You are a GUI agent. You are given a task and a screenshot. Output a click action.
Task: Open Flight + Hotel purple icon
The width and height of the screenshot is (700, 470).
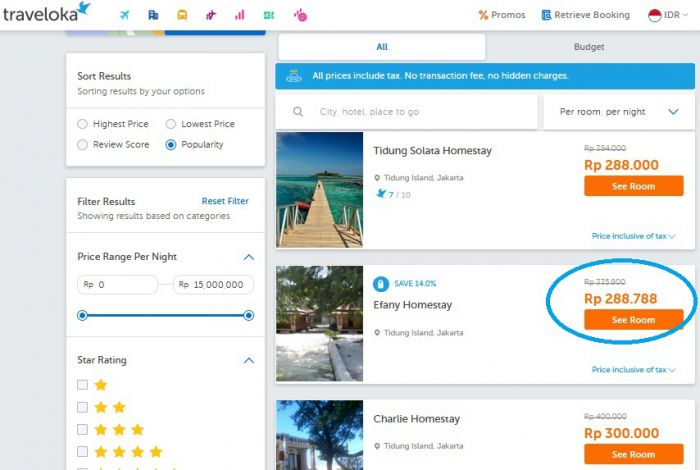211,15
